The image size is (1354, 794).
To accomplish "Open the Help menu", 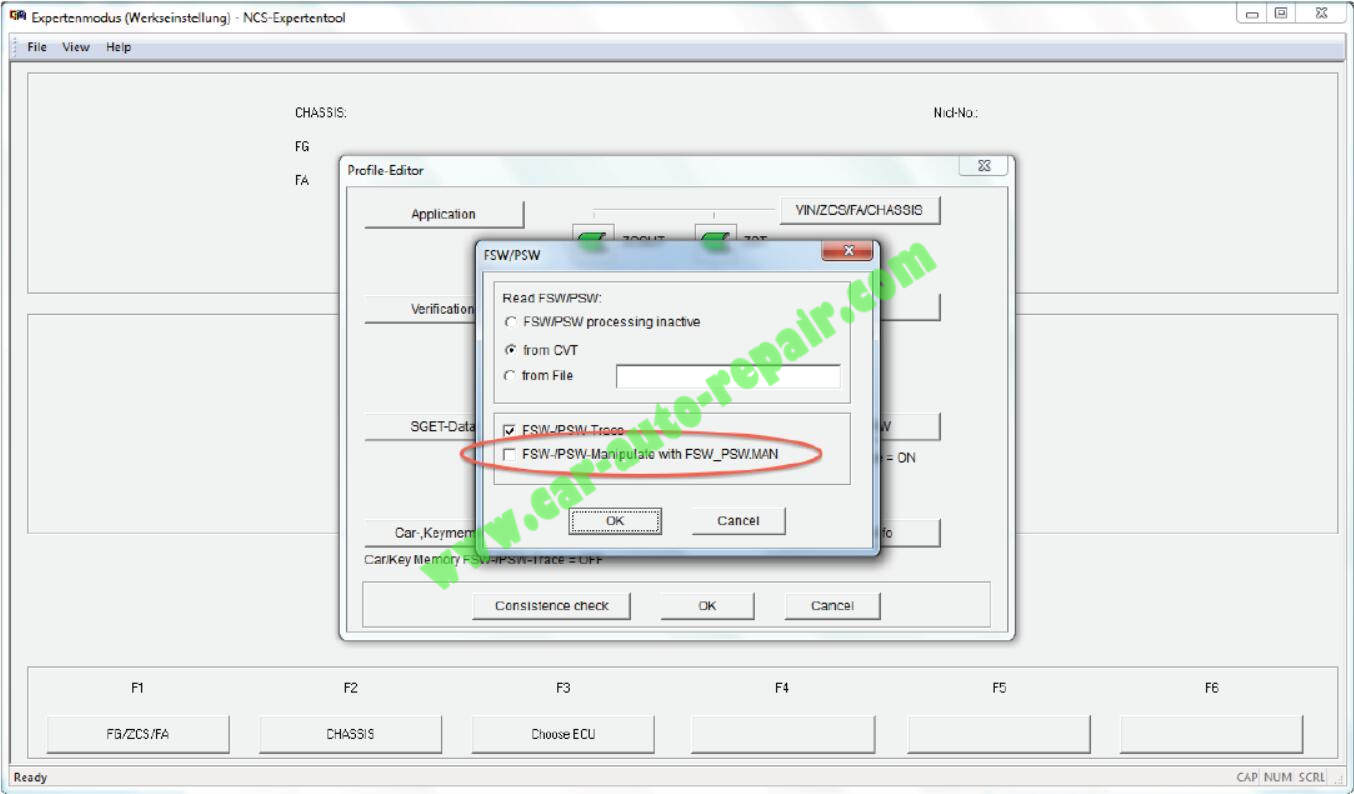I will [x=118, y=47].
